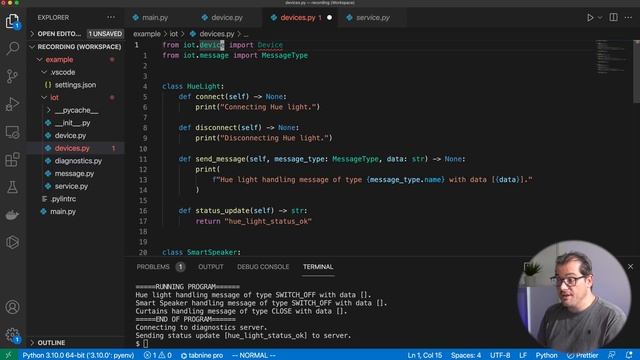Click the class HueLight code line
640x360 pixels.
click(193, 87)
